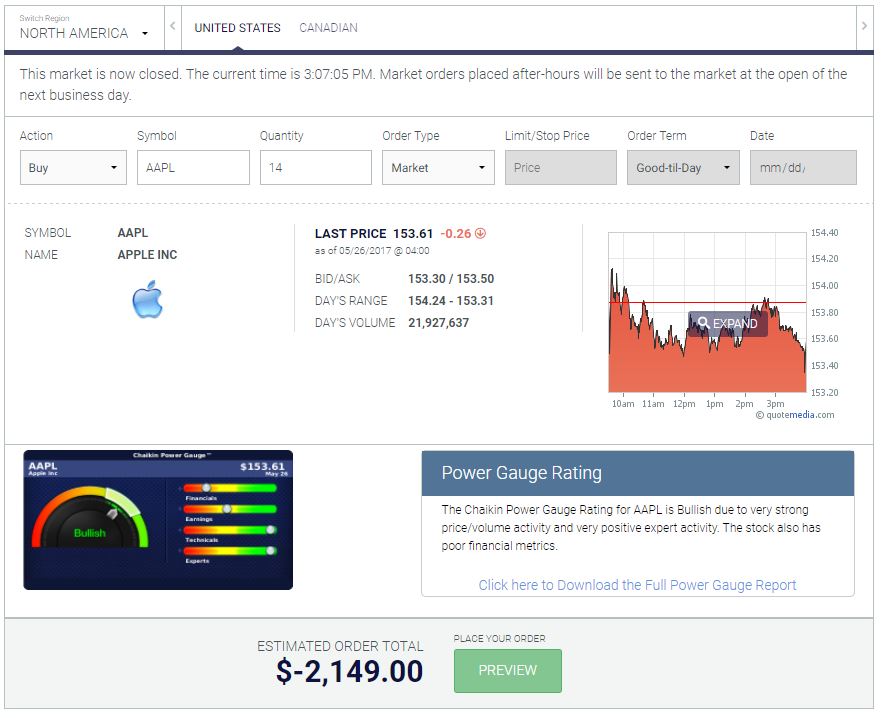Click the Experts gauge slider bar
Screen dimensions: 881x718
(230, 551)
